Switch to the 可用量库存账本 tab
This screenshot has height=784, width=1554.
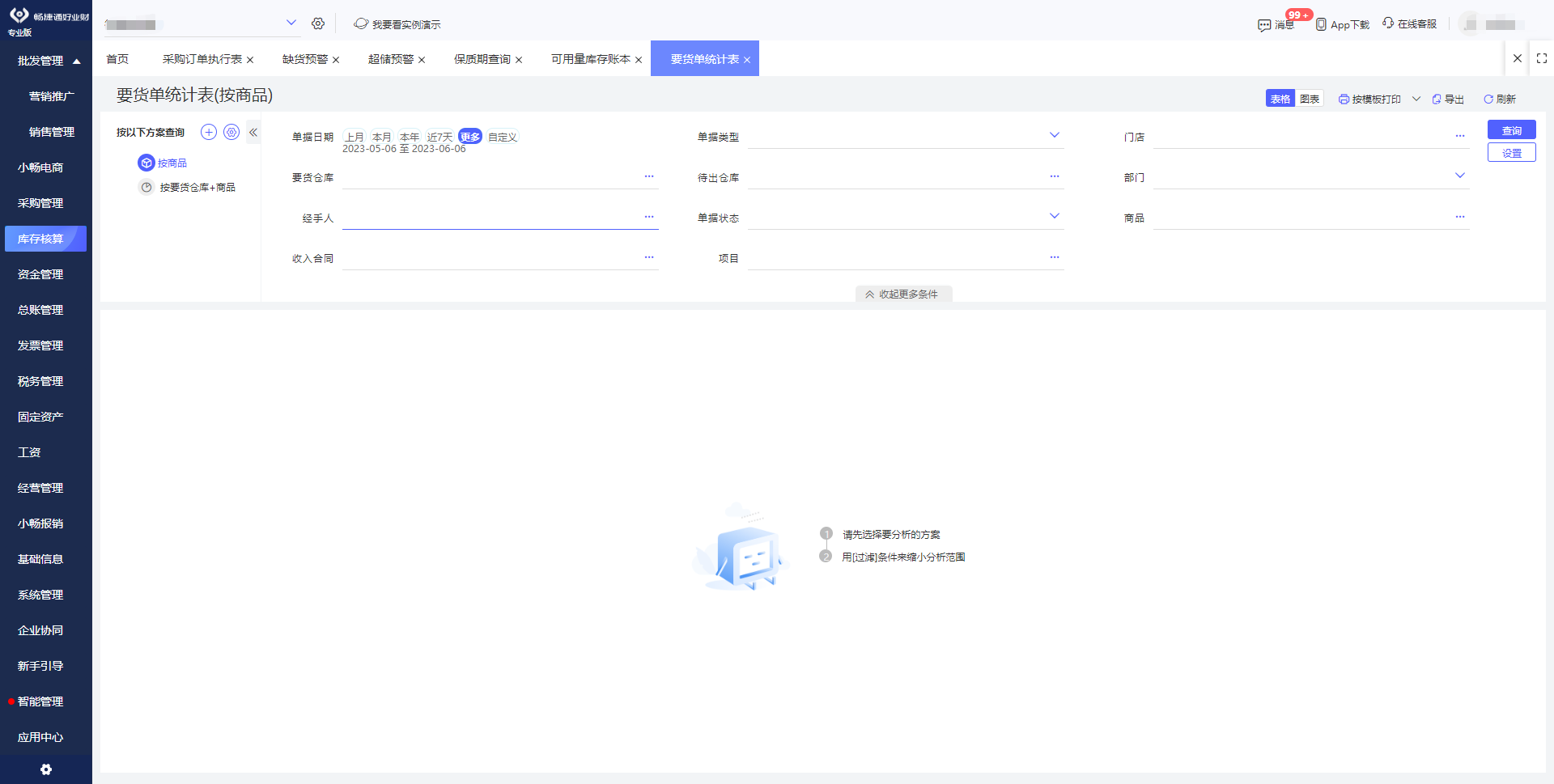coord(591,59)
